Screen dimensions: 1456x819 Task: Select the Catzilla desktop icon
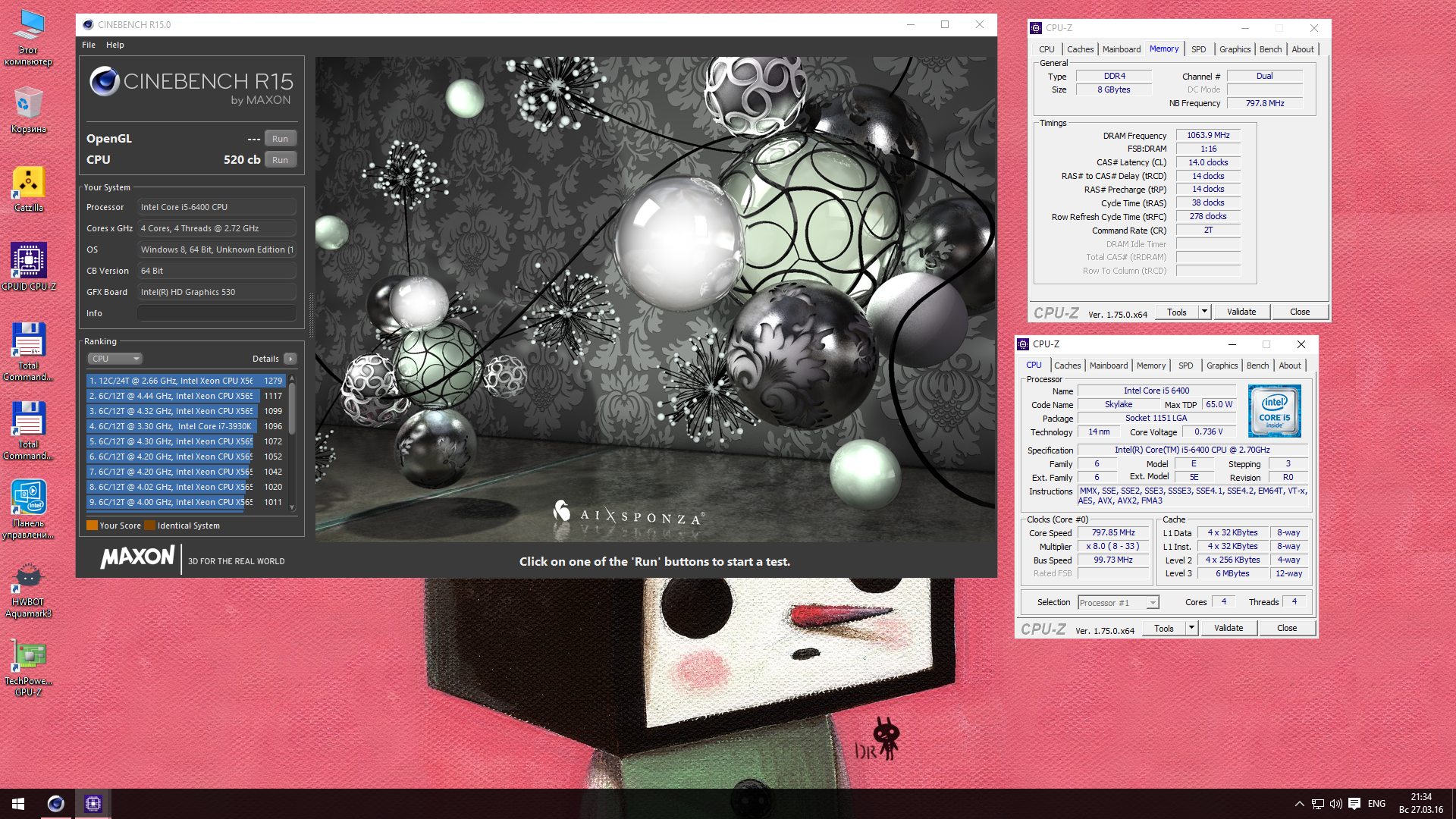point(28,190)
